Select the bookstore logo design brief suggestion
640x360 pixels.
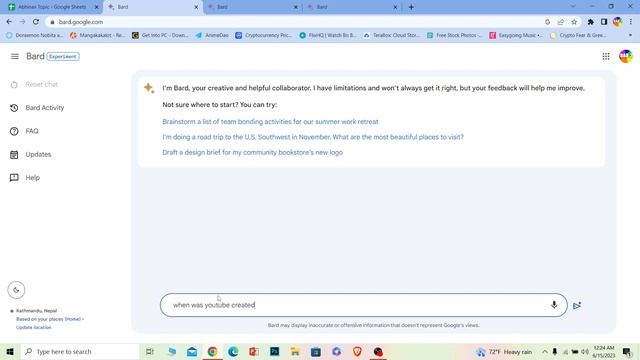point(253,152)
